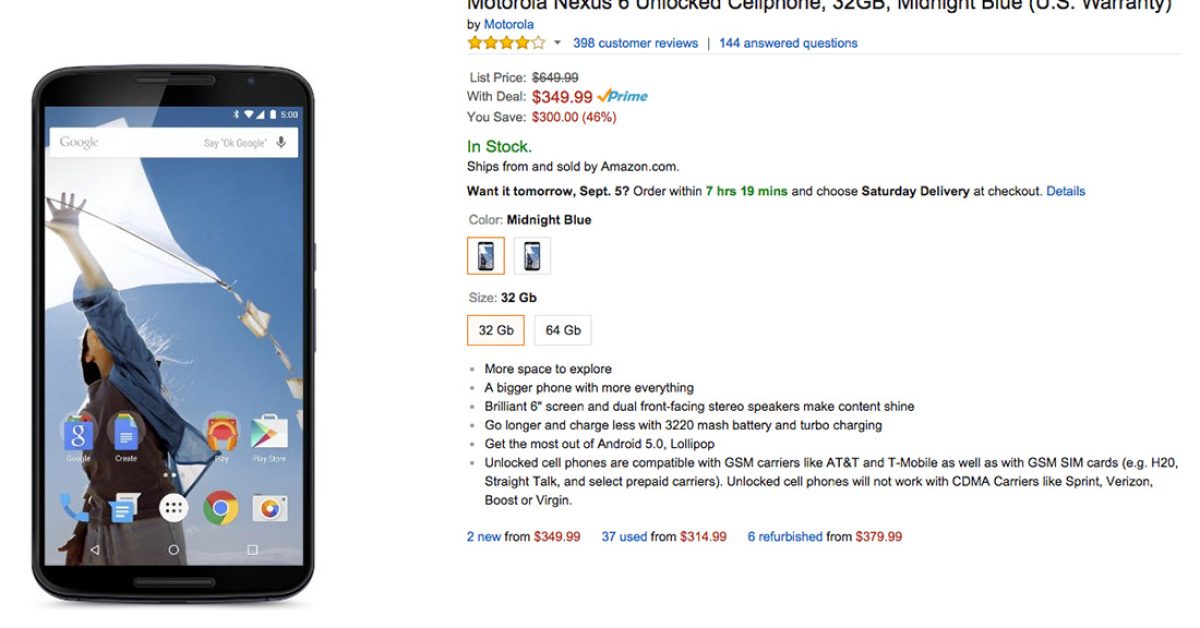Open the 144 answered questions link
This screenshot has height=628, width=1200.
(788, 43)
